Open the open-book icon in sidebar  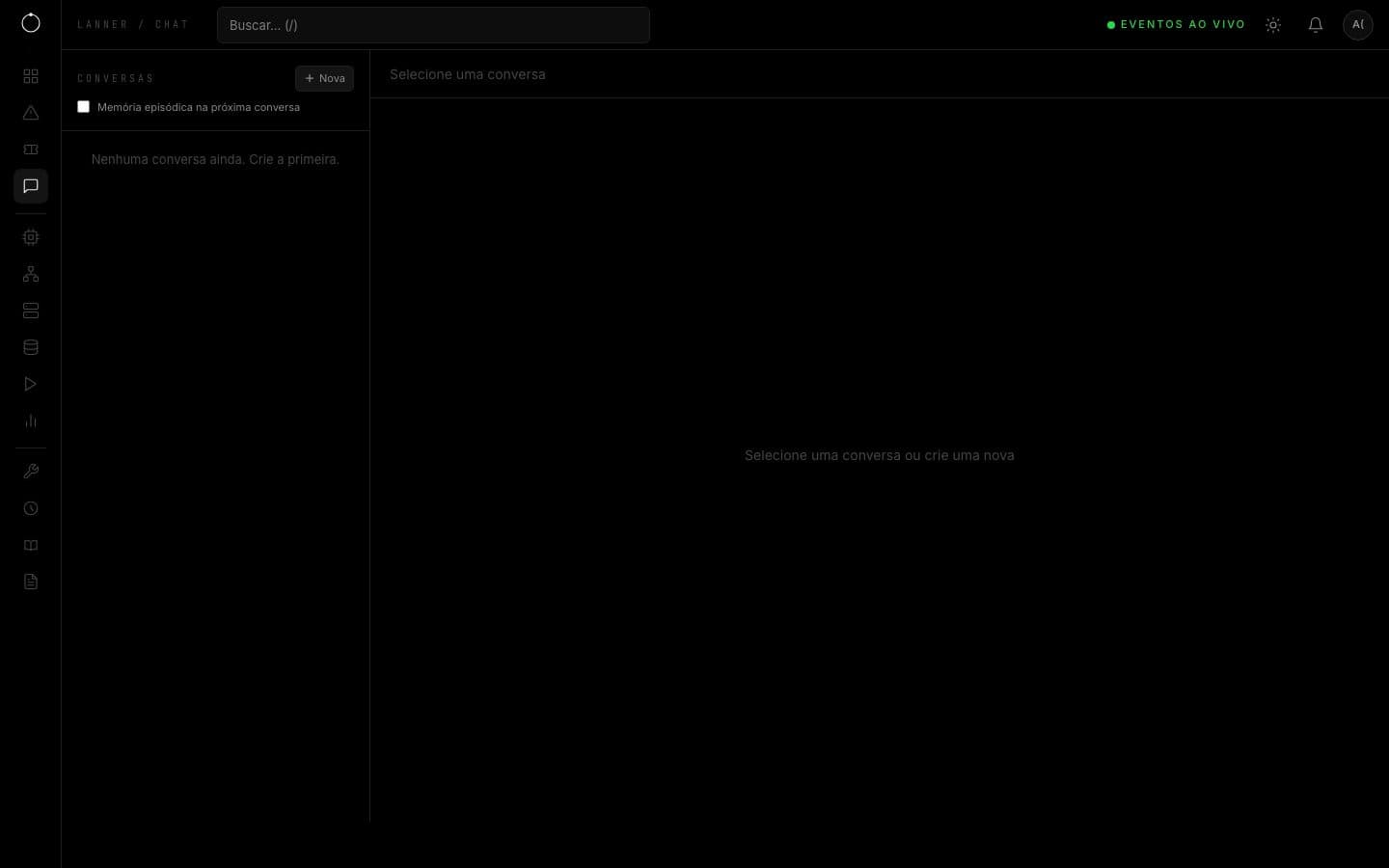tap(31, 545)
